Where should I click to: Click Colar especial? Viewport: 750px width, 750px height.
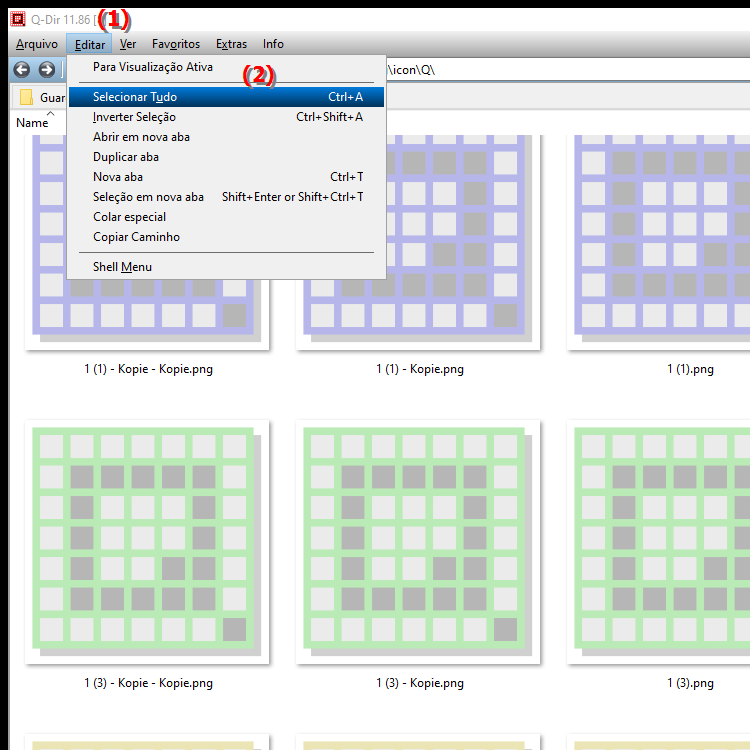(x=226, y=217)
